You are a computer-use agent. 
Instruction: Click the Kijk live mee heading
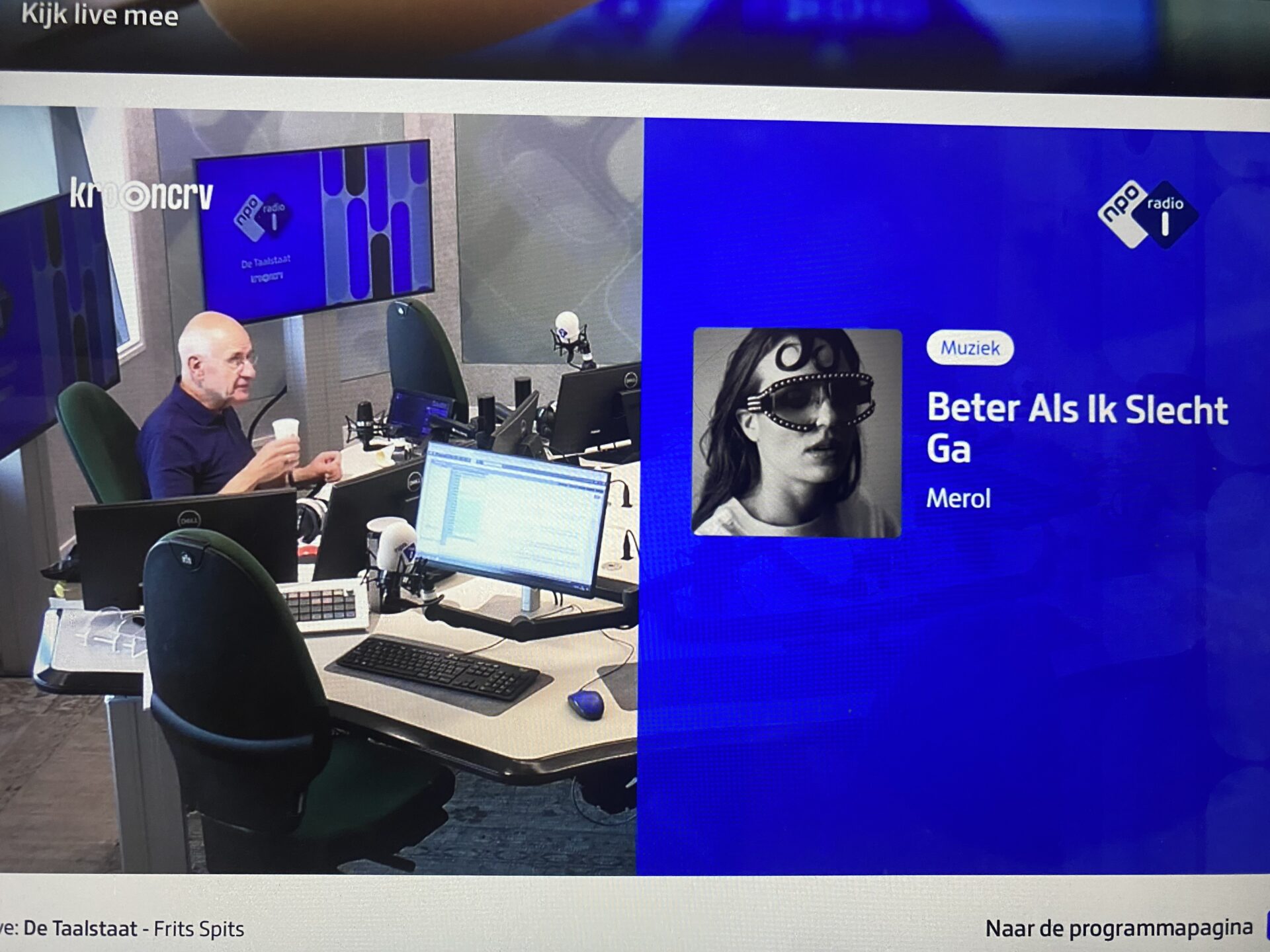pyautogui.click(x=100, y=16)
